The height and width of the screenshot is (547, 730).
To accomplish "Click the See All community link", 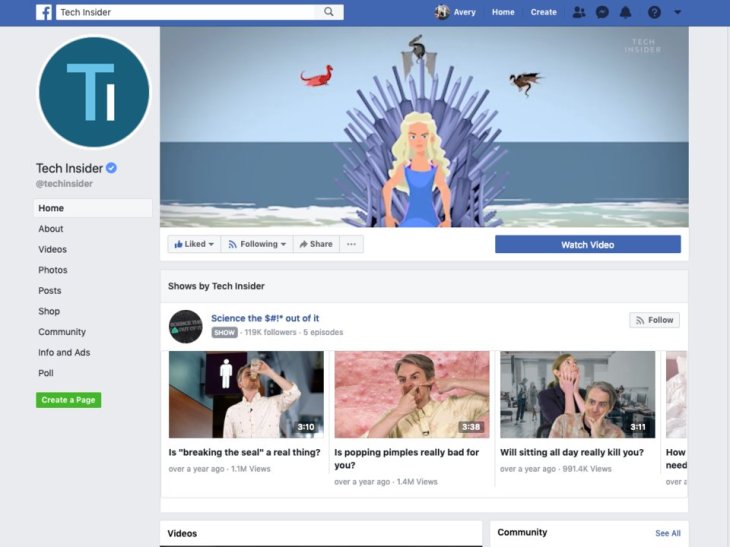I will point(667,533).
